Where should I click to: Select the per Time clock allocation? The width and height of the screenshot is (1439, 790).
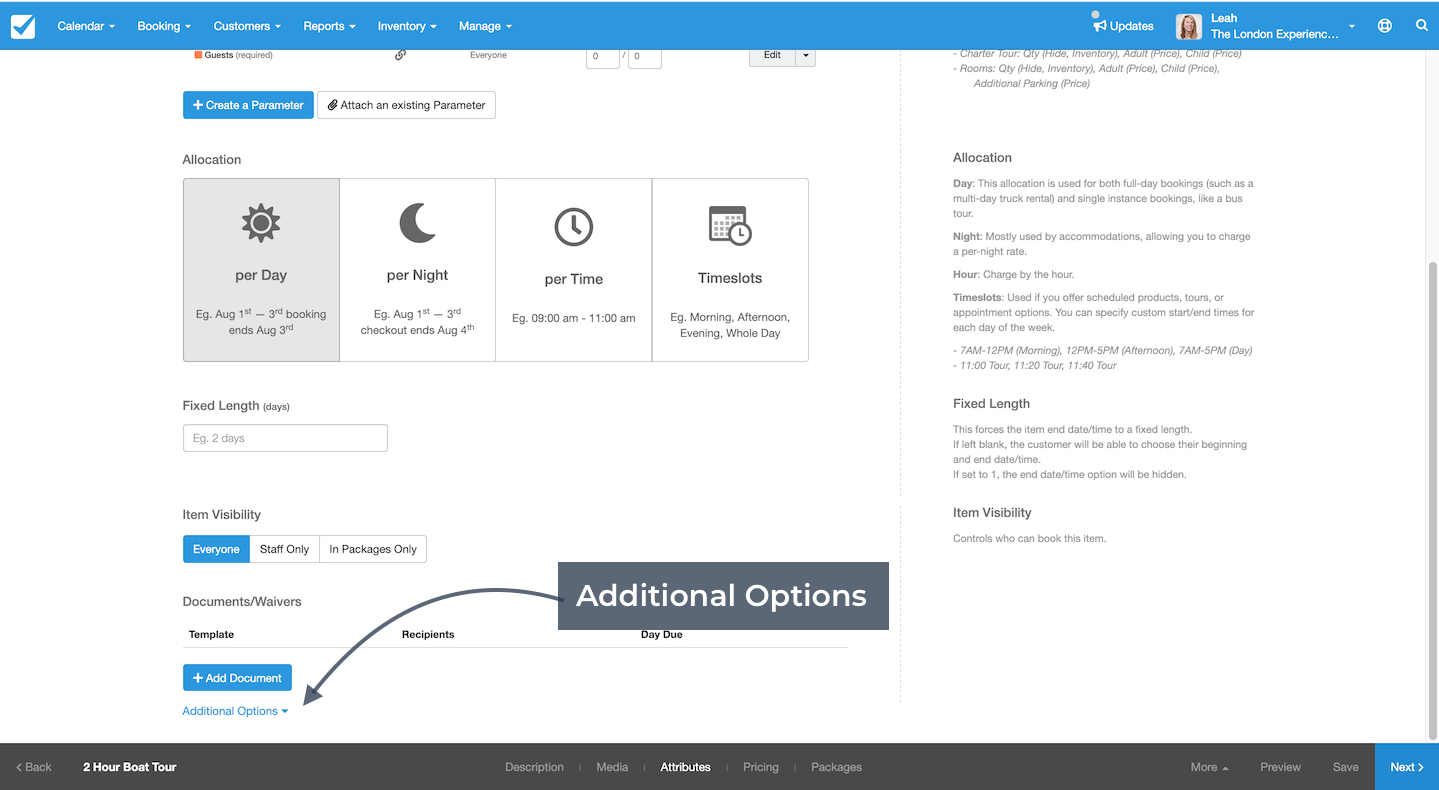(x=574, y=270)
